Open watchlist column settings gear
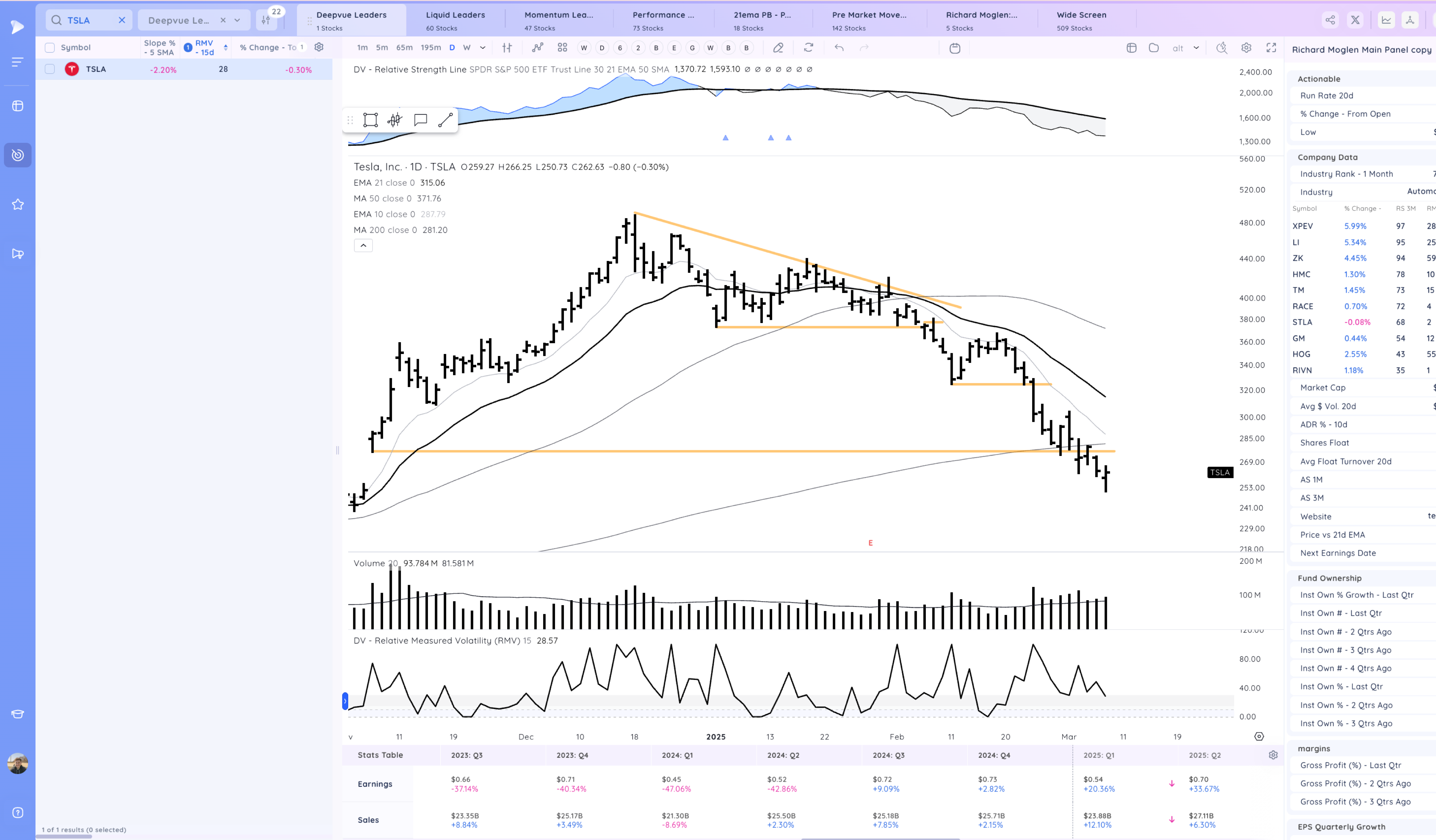The height and width of the screenshot is (840, 1436). [319, 47]
